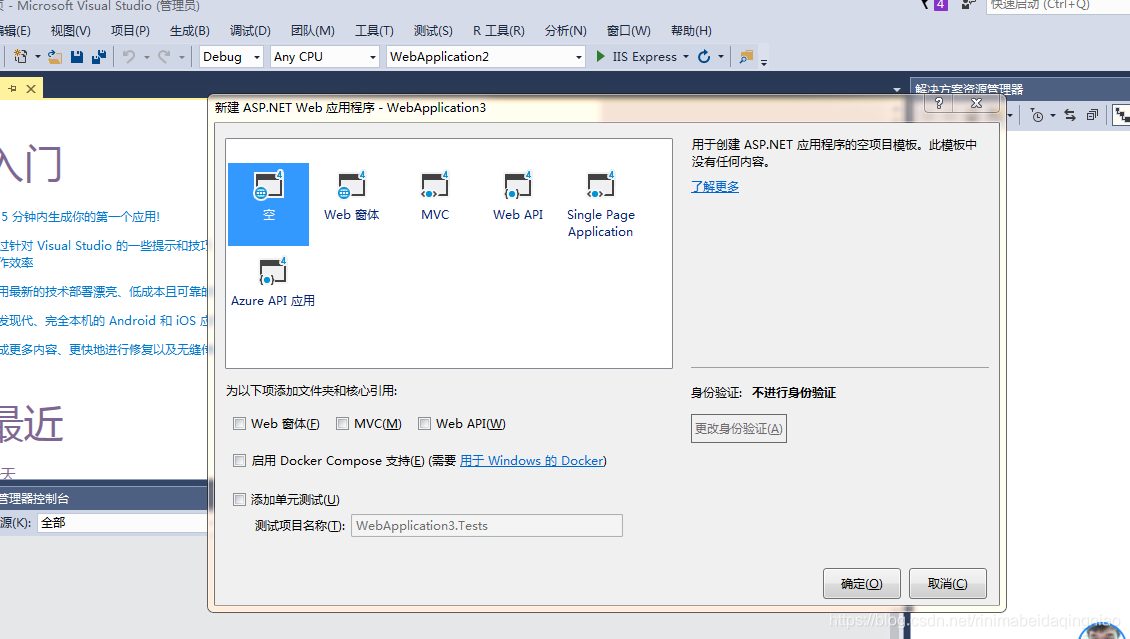Click the pin icon on the start page tab

tap(12, 89)
